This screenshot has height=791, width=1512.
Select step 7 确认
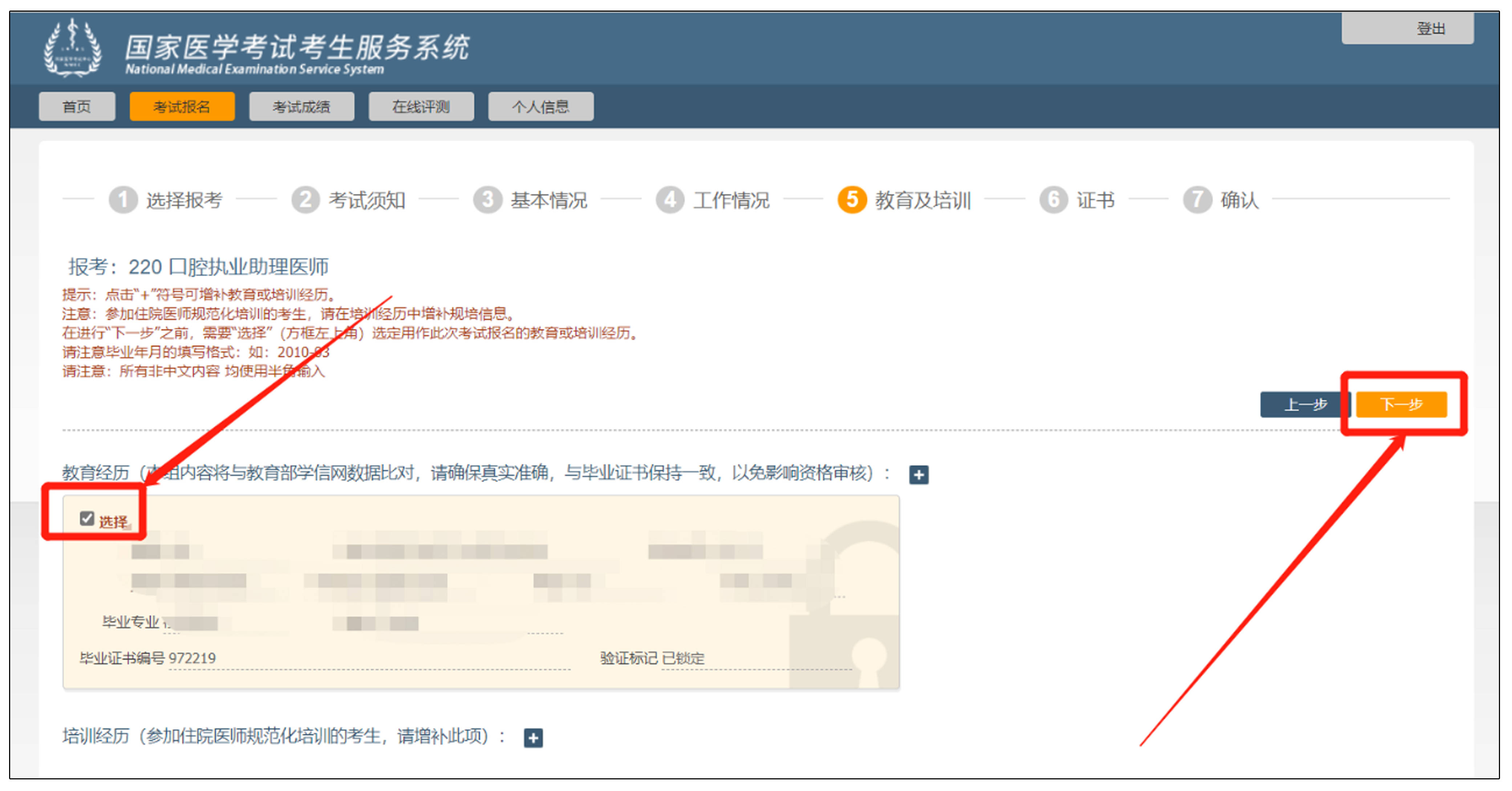coord(1221,200)
